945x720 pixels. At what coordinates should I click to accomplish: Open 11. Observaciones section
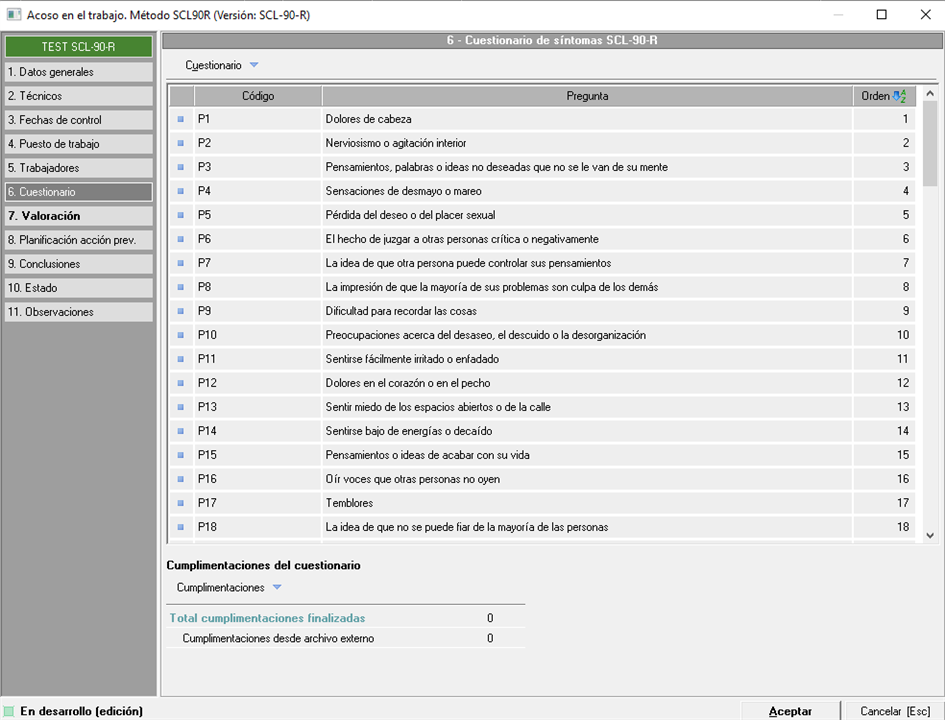[78, 312]
